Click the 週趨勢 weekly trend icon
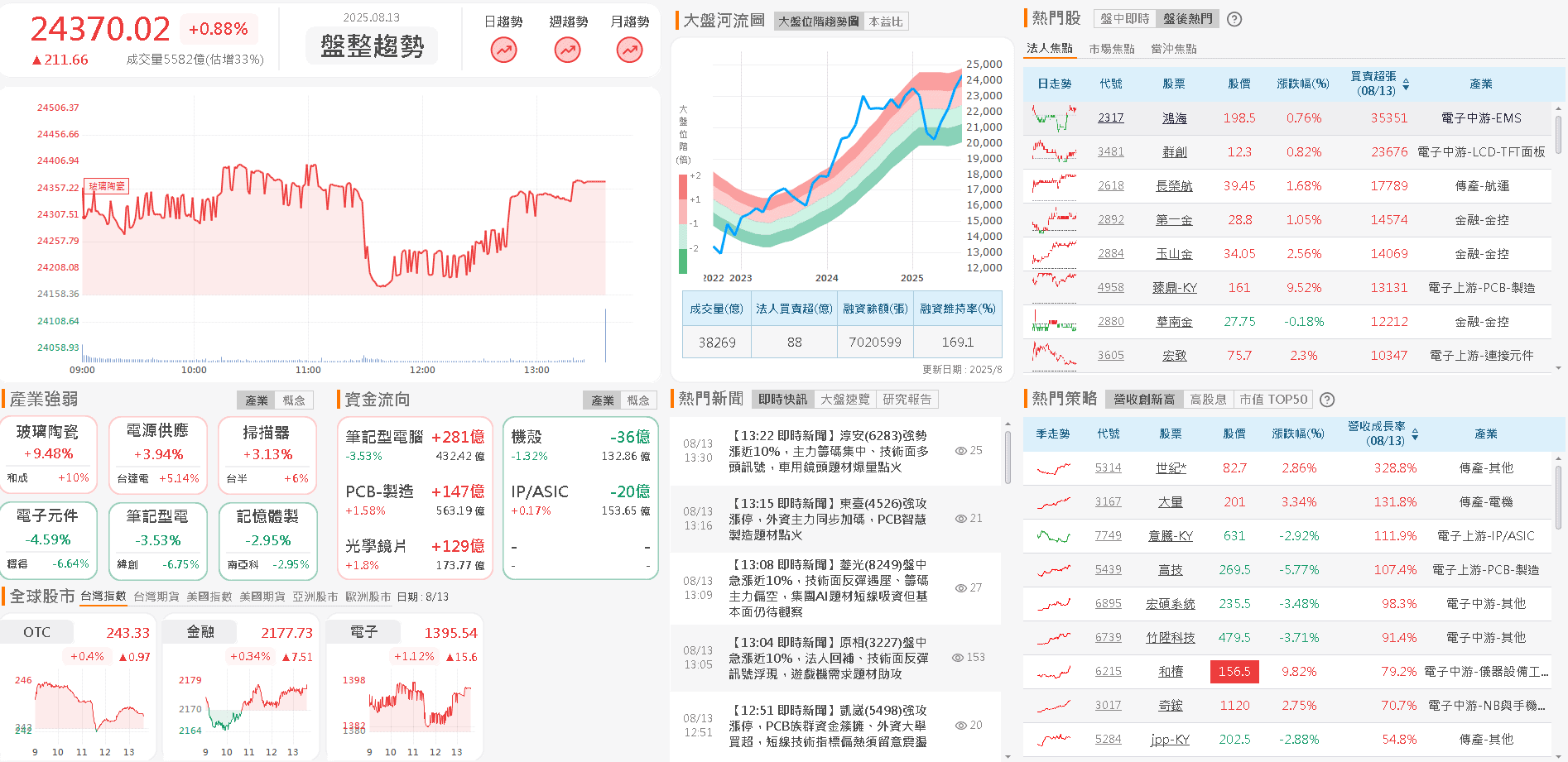Screen dimensions: 1568x762 pos(566,50)
